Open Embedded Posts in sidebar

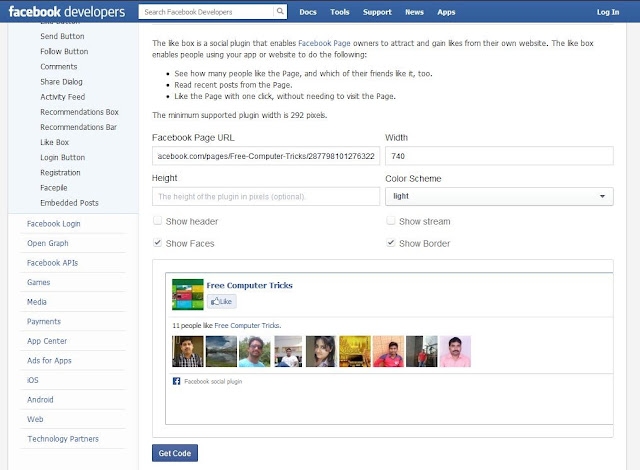pos(69,203)
